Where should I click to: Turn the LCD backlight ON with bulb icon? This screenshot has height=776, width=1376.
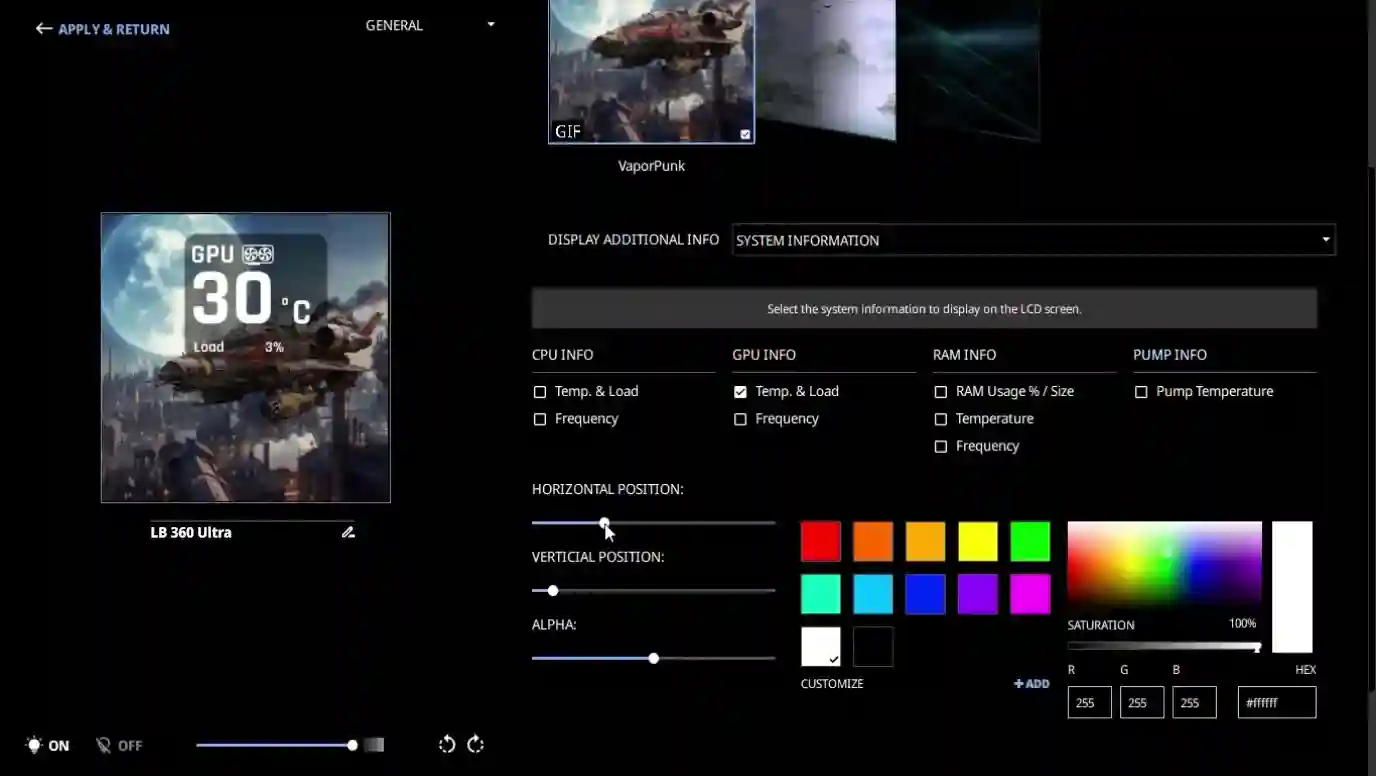pyautogui.click(x=36, y=745)
